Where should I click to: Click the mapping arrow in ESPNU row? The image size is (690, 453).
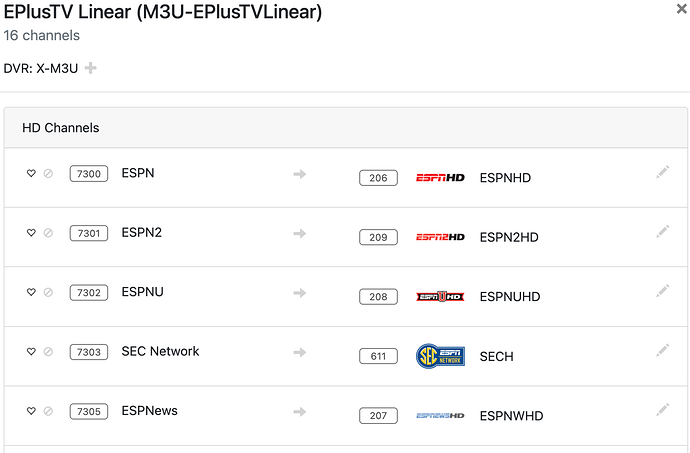click(299, 293)
